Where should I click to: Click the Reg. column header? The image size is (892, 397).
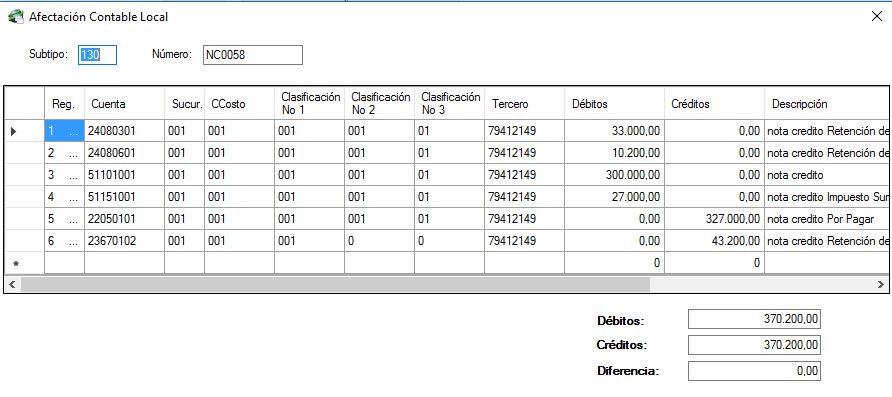64,104
